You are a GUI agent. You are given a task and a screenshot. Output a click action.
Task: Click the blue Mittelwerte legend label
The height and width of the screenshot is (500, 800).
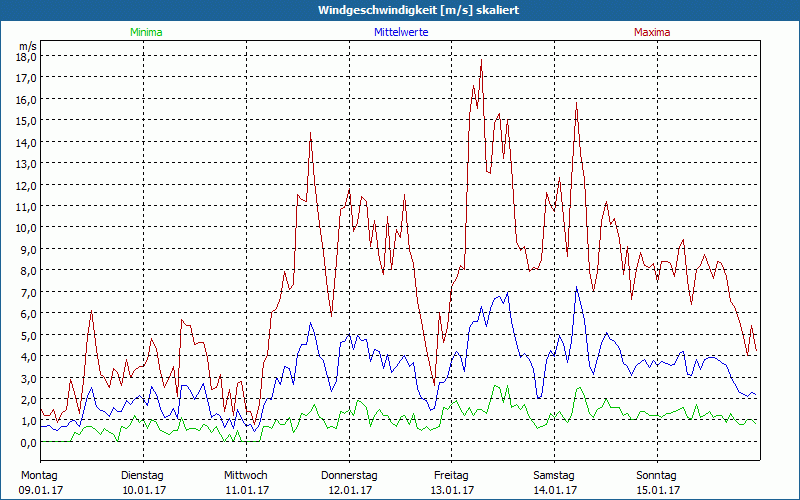click(x=401, y=32)
